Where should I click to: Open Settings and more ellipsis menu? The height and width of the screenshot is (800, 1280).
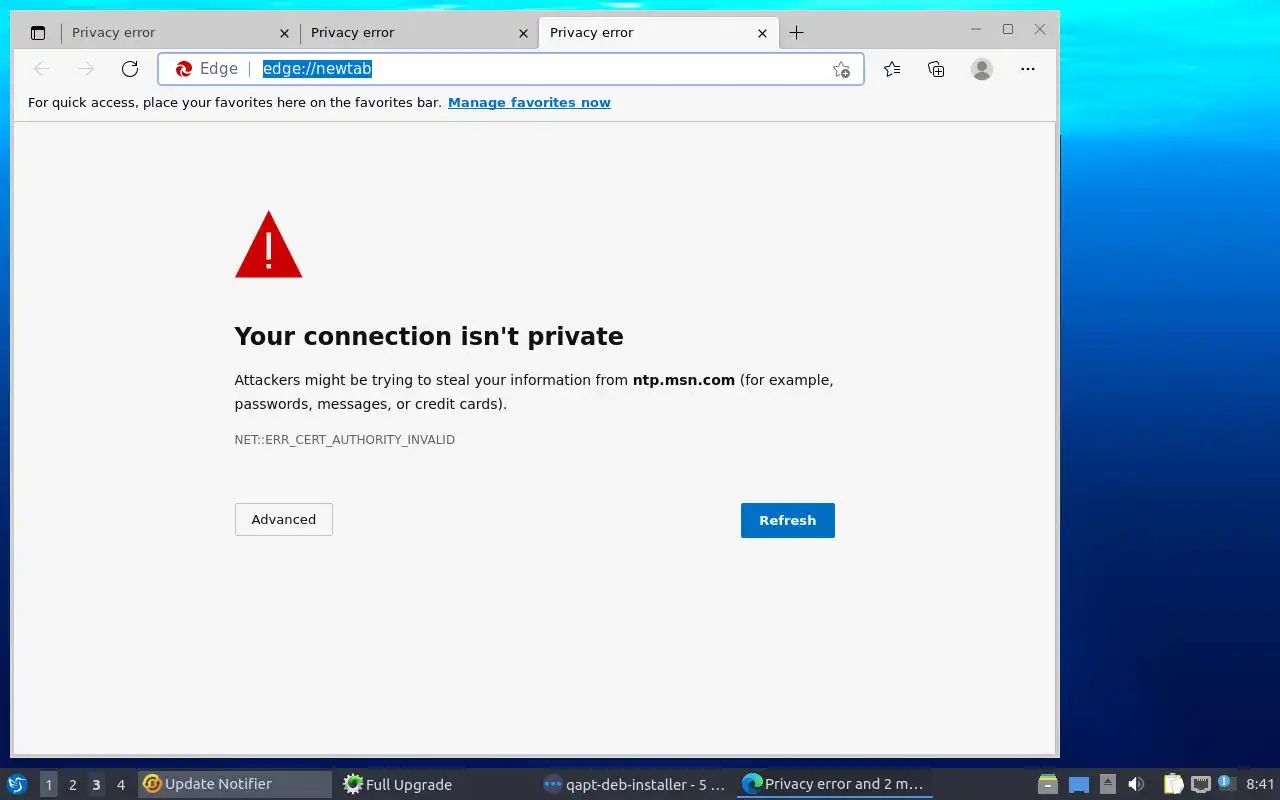(x=1028, y=69)
